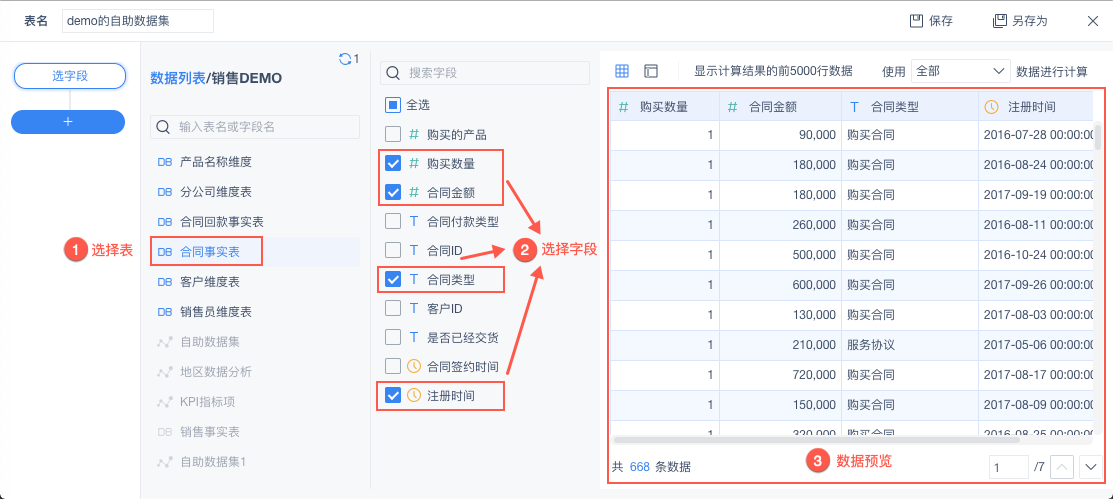The width and height of the screenshot is (1113, 499).
Task: Click the table name search box
Action: [x=255, y=127]
